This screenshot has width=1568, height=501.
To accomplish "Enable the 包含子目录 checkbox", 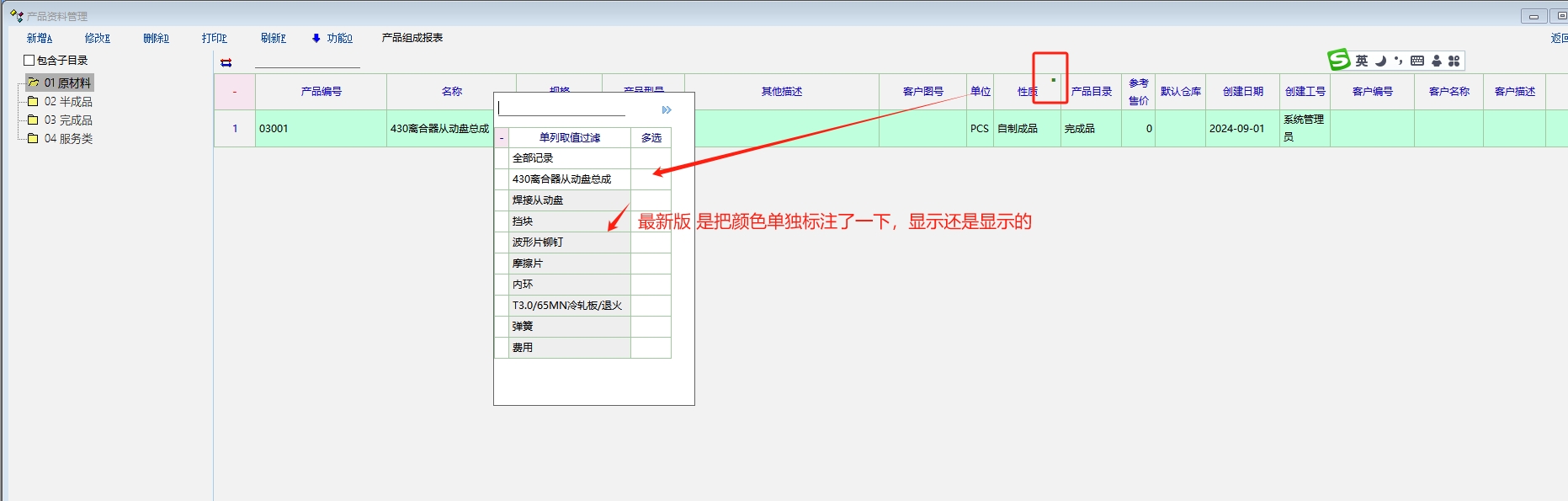I will point(29,61).
